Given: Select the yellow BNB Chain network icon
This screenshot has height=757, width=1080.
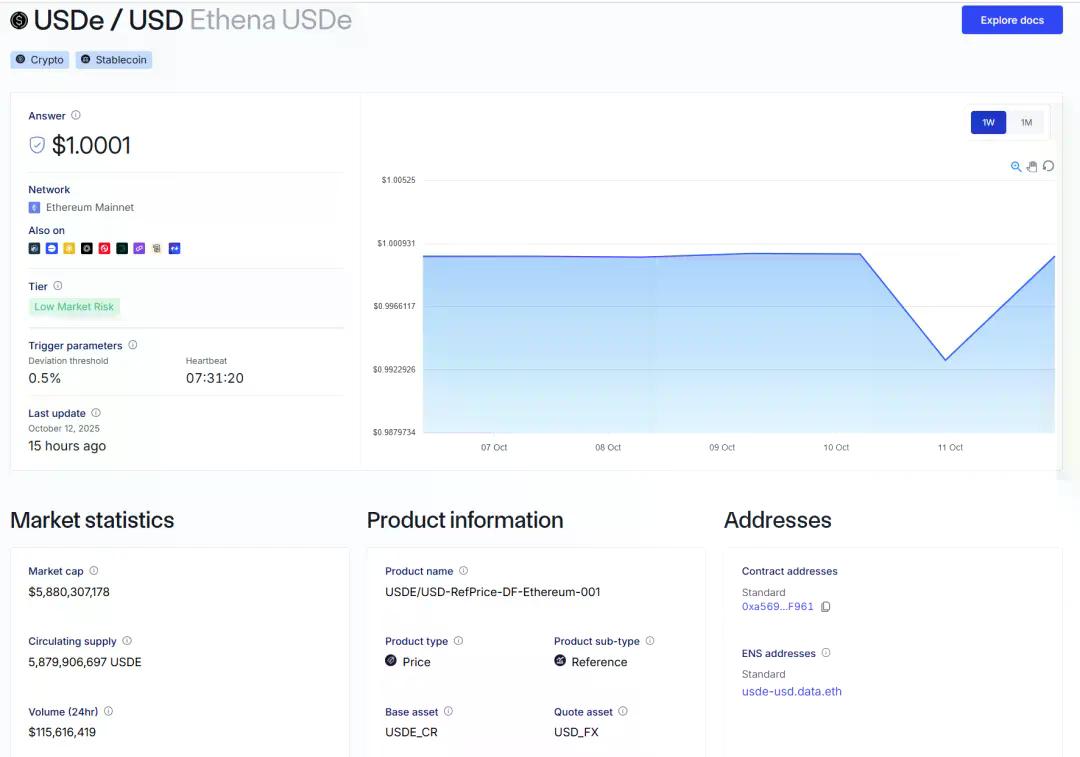Looking at the screenshot, I should 69,248.
